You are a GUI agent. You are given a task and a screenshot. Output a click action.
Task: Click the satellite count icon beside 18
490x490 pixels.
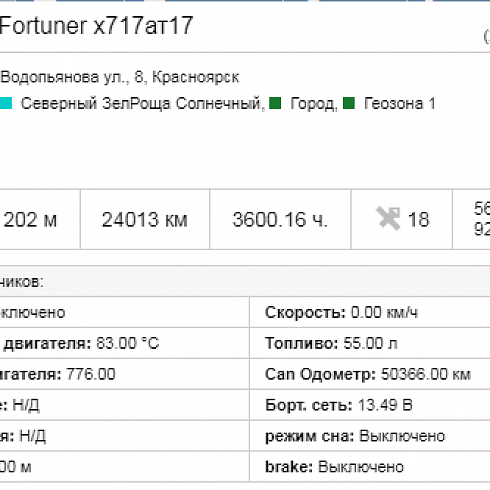pyautogui.click(x=388, y=219)
